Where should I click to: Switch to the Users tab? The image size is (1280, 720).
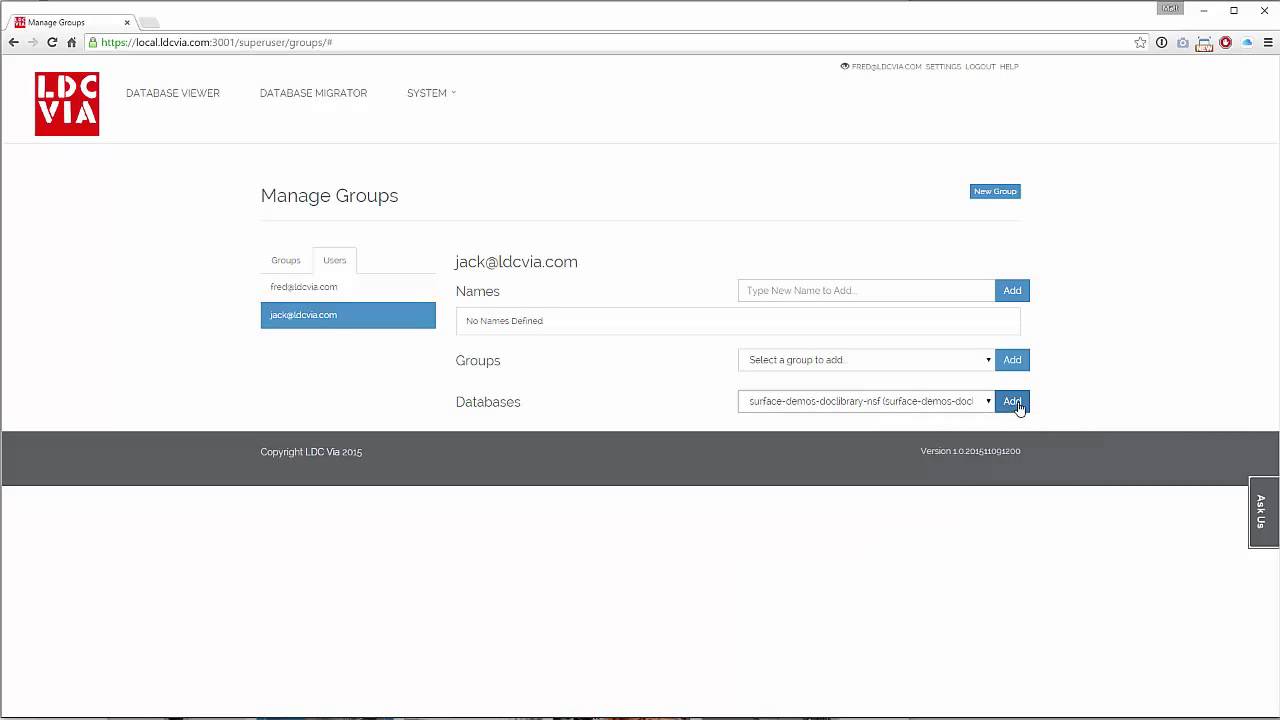(x=334, y=260)
